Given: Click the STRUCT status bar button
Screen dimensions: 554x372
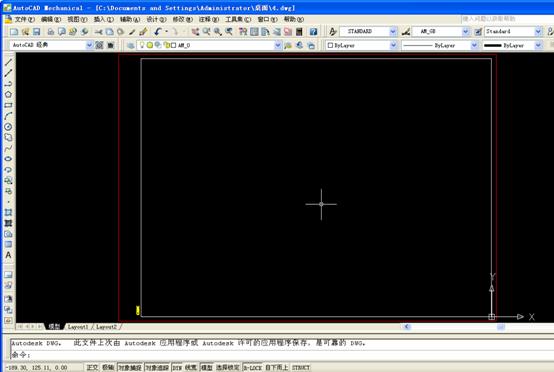Looking at the screenshot, I should [x=301, y=367].
